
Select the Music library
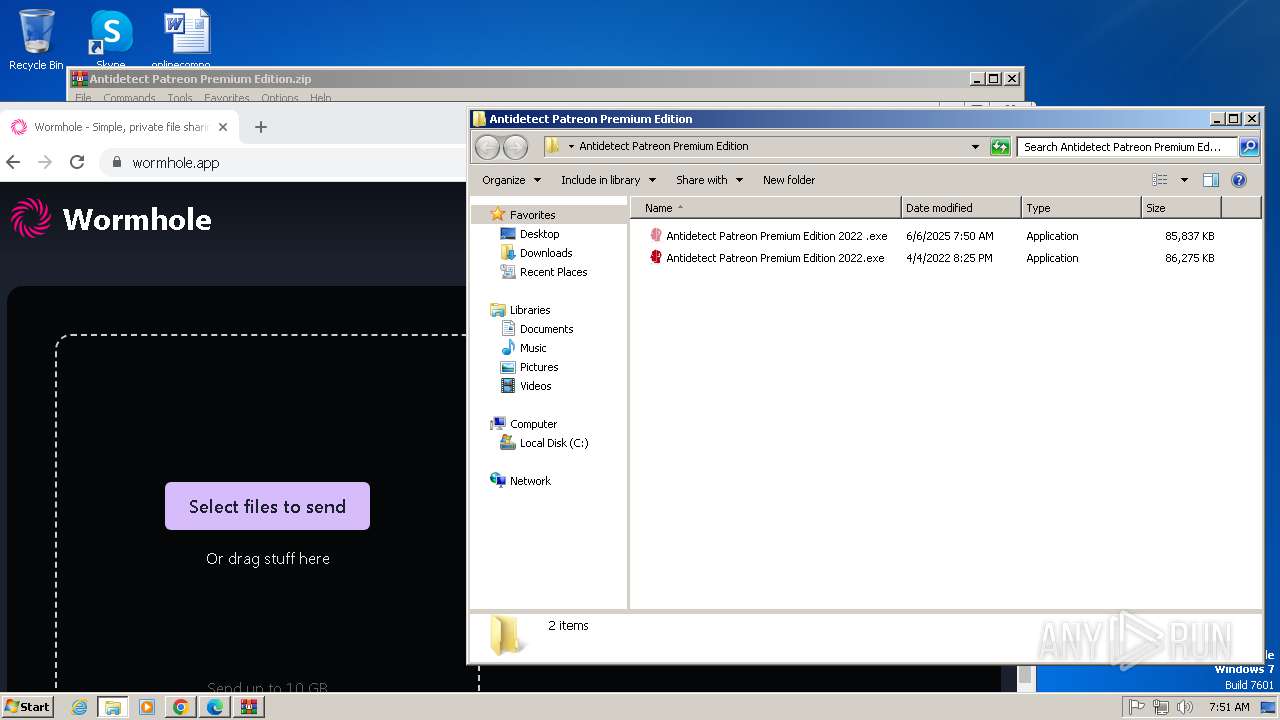pos(533,348)
